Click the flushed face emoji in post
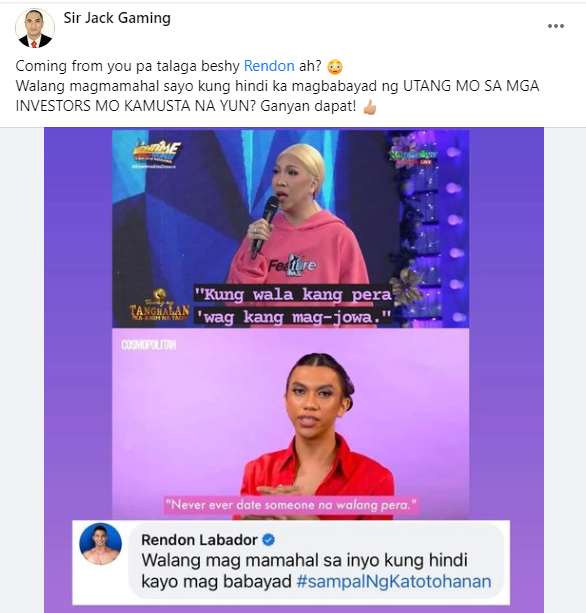This screenshot has height=613, width=586. tap(335, 67)
